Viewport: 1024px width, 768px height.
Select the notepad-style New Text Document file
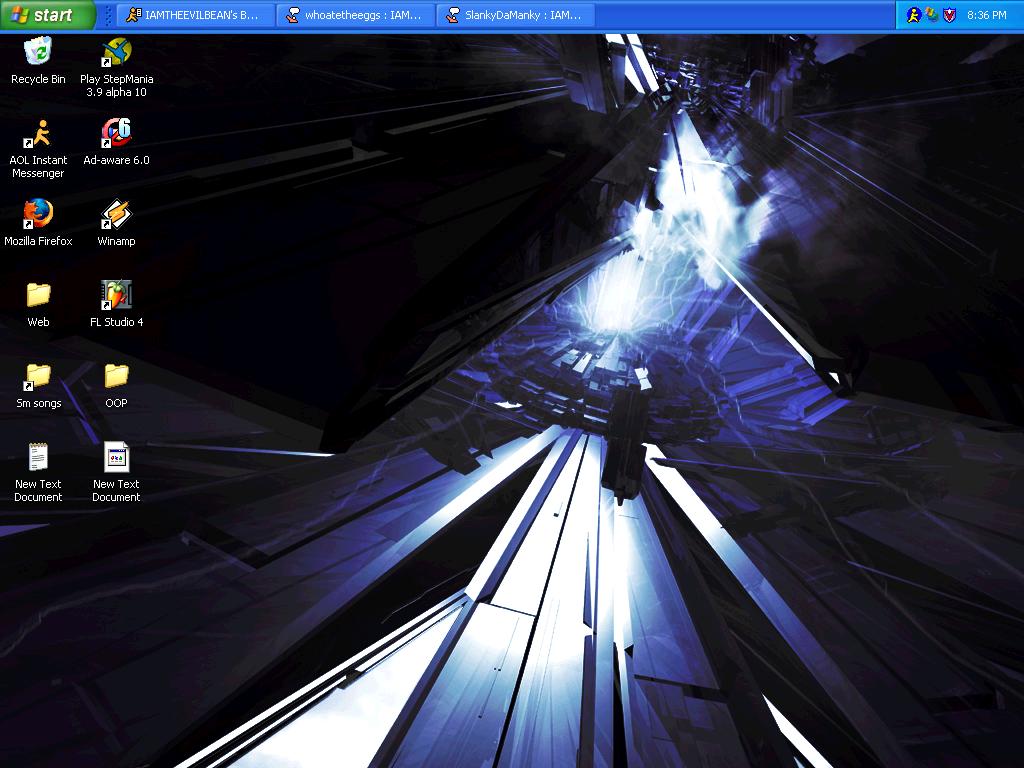point(38,473)
